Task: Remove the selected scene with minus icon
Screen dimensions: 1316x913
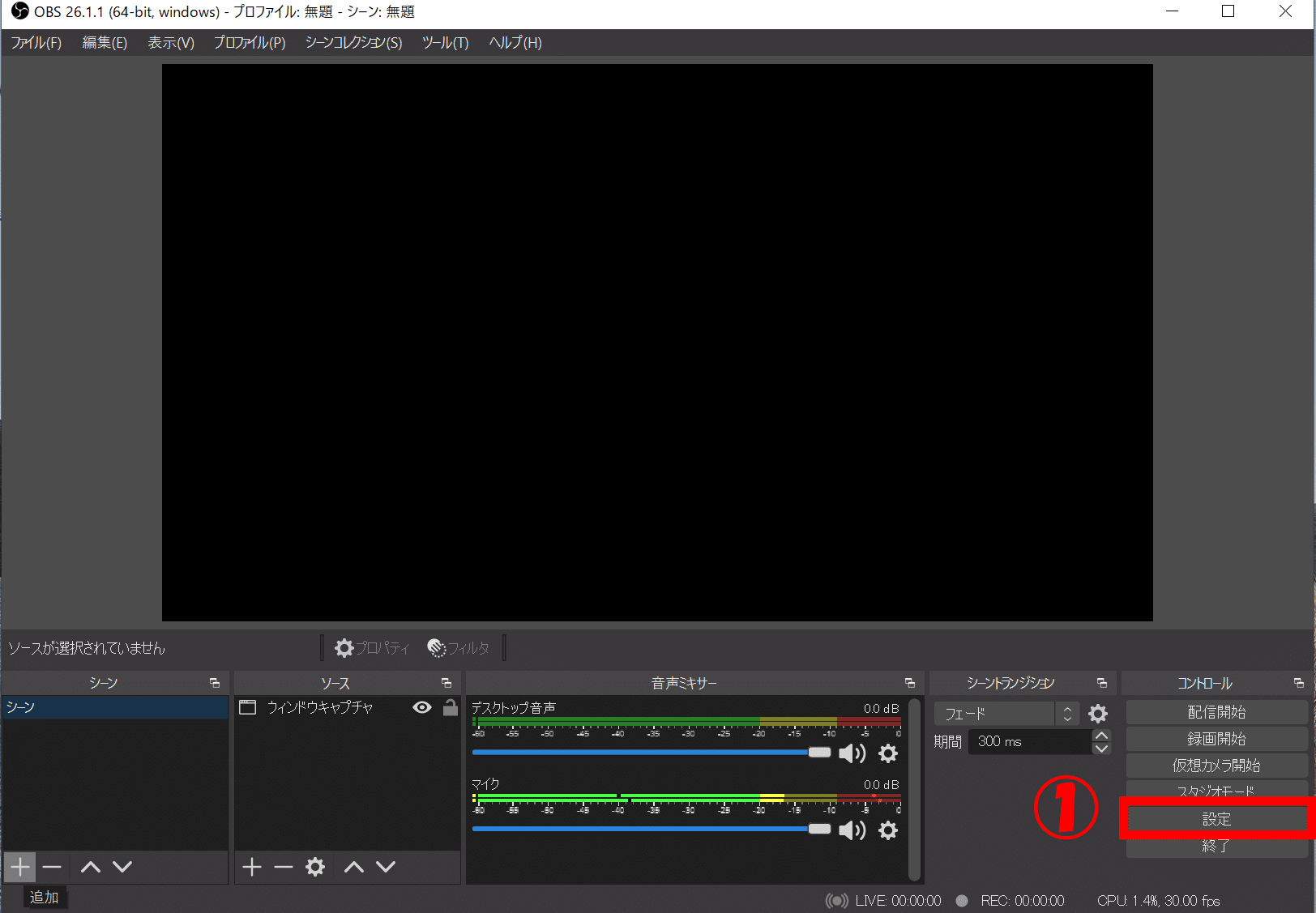Action: click(x=52, y=867)
